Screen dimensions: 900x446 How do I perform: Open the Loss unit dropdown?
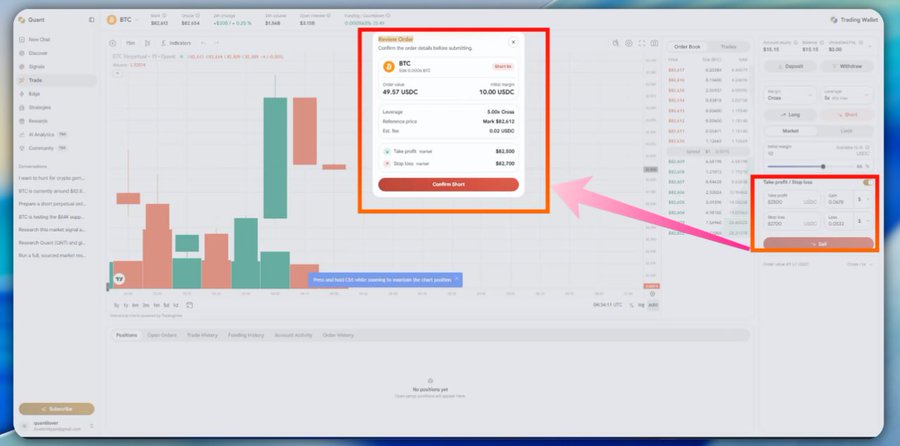(864, 220)
